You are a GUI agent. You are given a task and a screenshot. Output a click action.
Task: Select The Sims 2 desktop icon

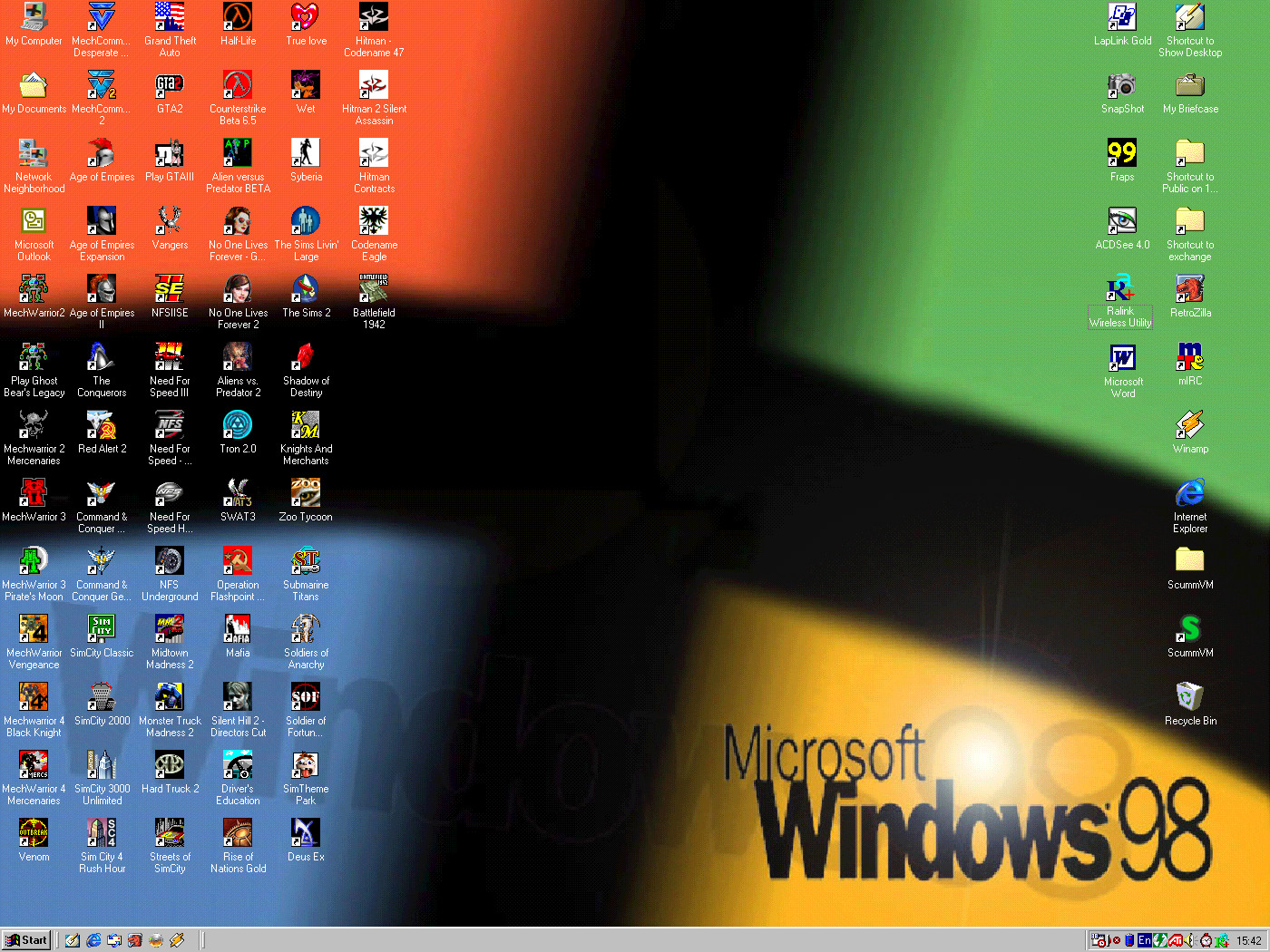click(306, 296)
